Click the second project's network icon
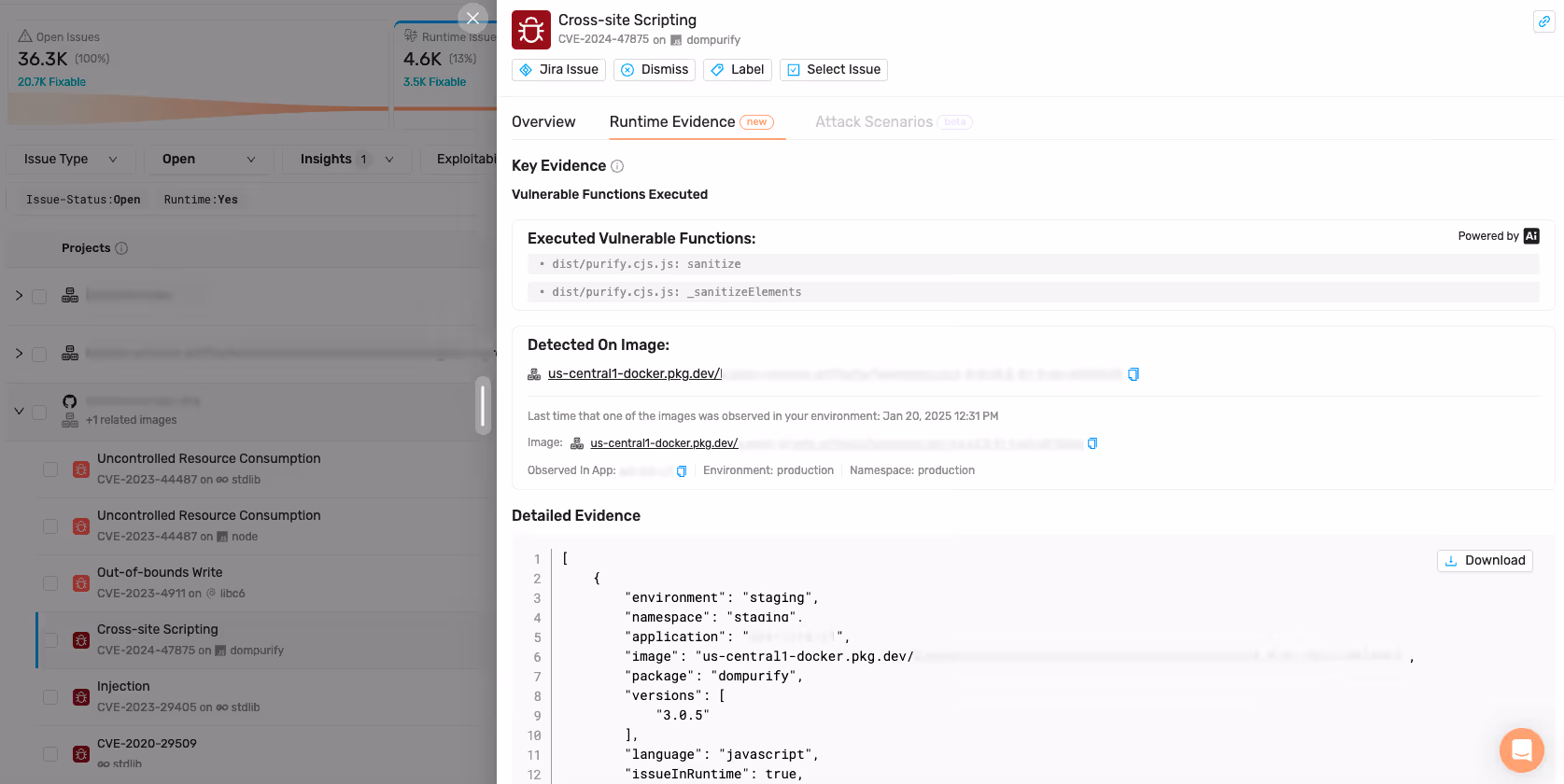This screenshot has height=784, width=1564. [x=70, y=354]
